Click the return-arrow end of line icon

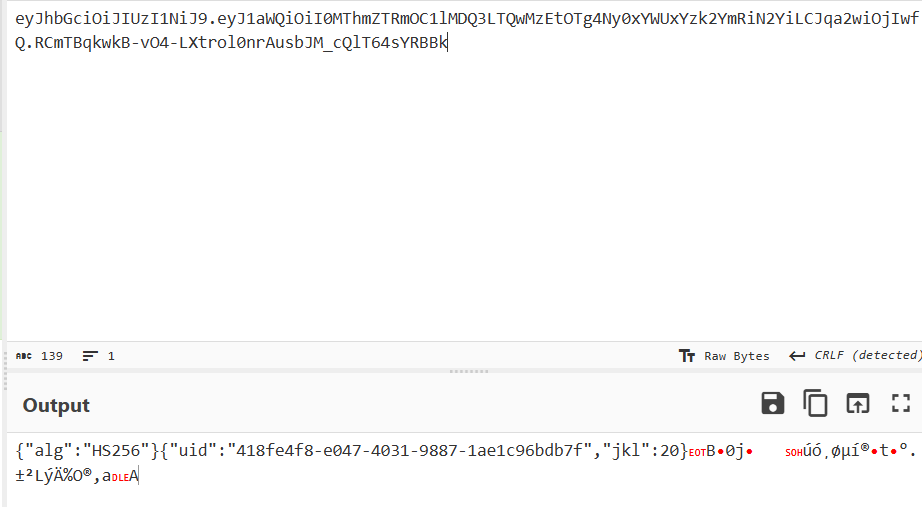point(797,356)
